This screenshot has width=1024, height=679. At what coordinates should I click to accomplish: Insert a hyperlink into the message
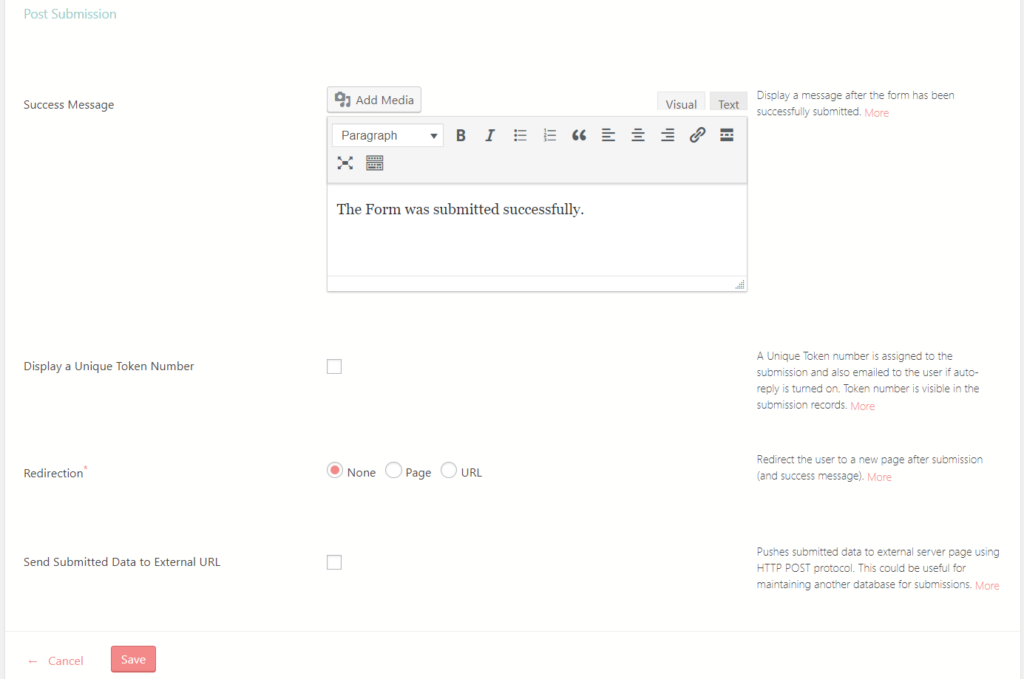click(697, 135)
